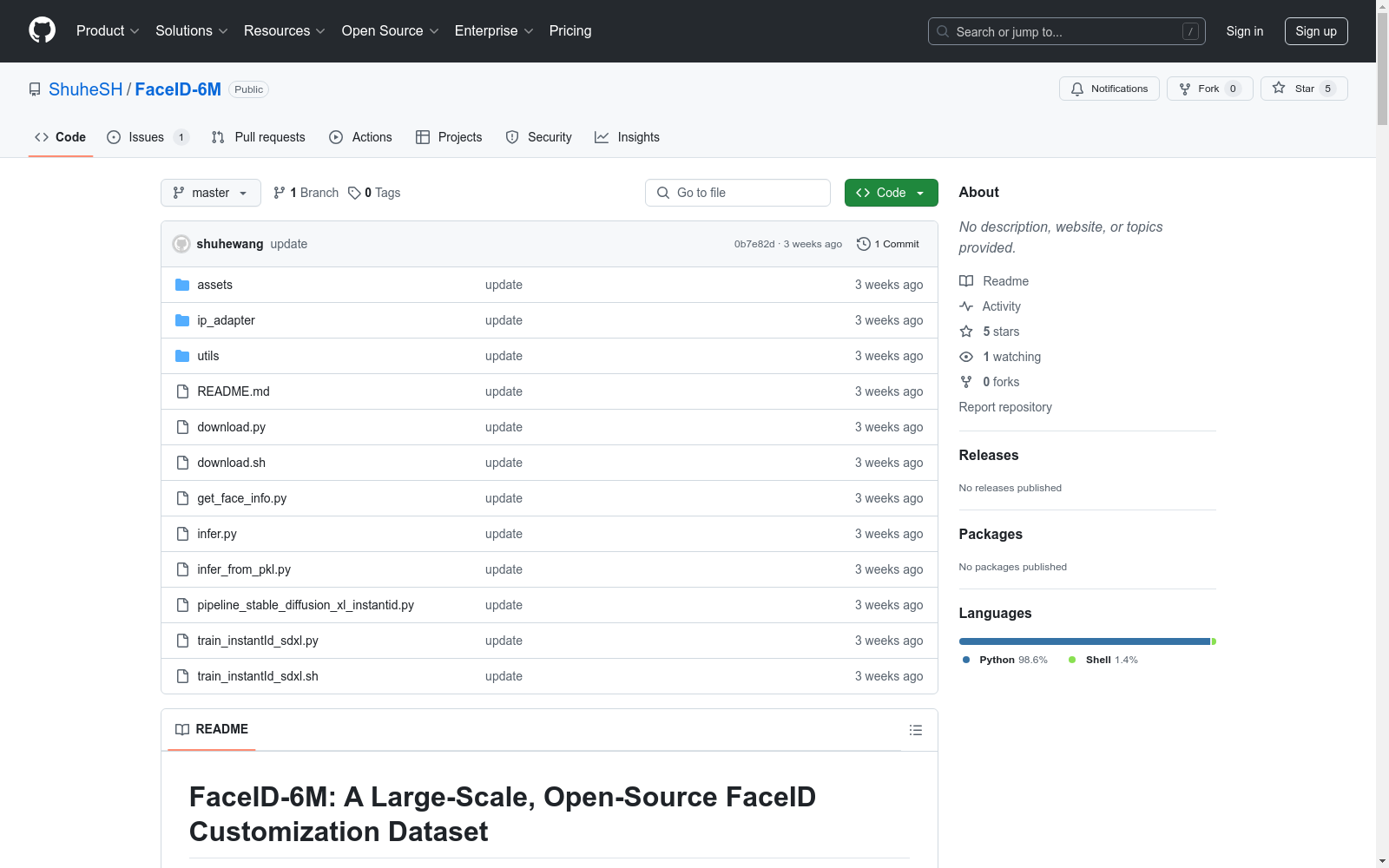Open the download.py file
Image resolution: width=1389 pixels, height=868 pixels.
232,427
